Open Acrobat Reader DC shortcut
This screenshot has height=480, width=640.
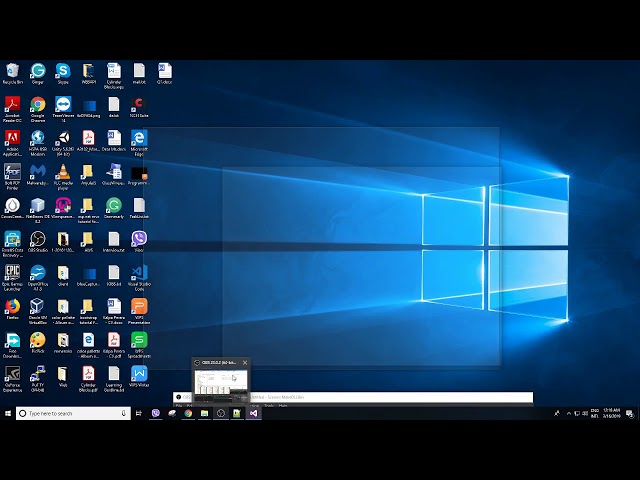(12, 109)
